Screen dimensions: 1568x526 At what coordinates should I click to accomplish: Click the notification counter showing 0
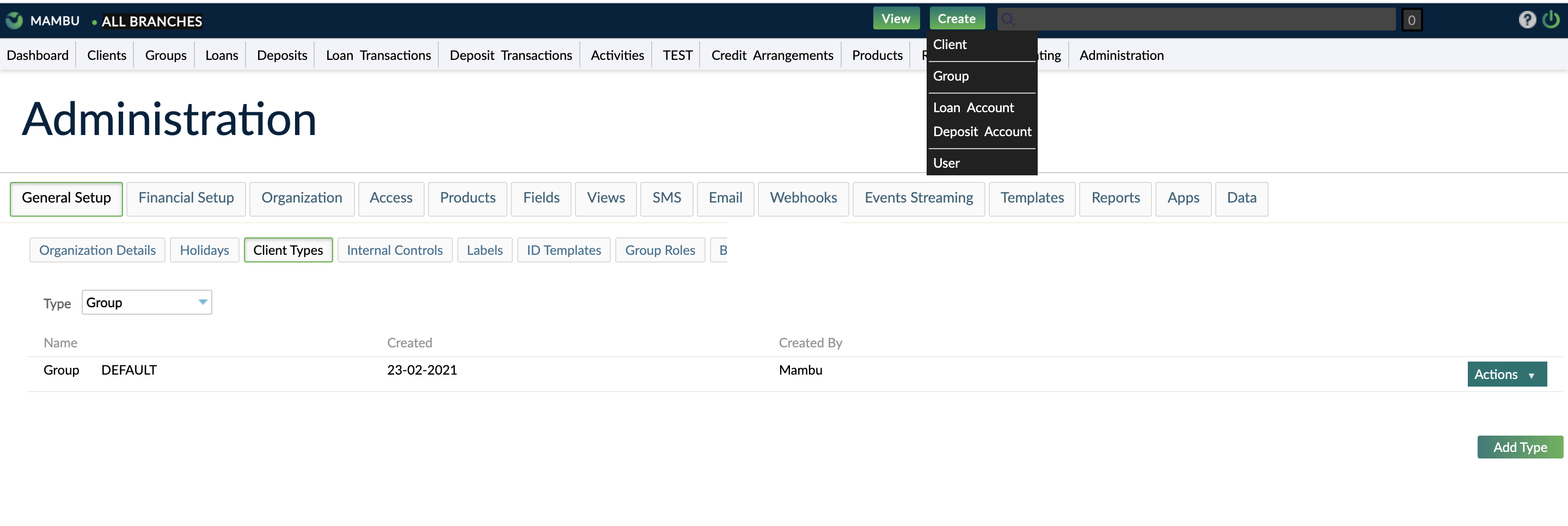click(x=1412, y=19)
